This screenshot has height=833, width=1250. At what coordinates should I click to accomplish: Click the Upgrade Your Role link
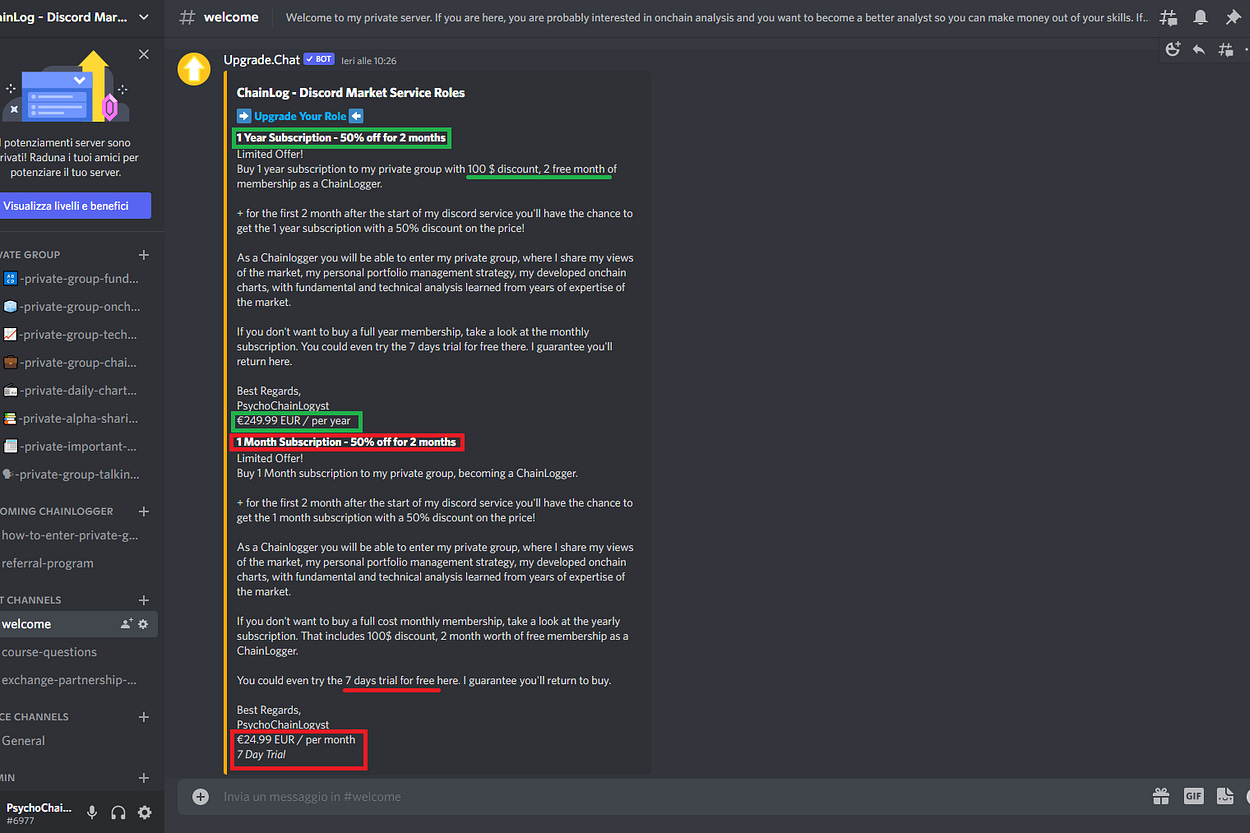[x=300, y=116]
